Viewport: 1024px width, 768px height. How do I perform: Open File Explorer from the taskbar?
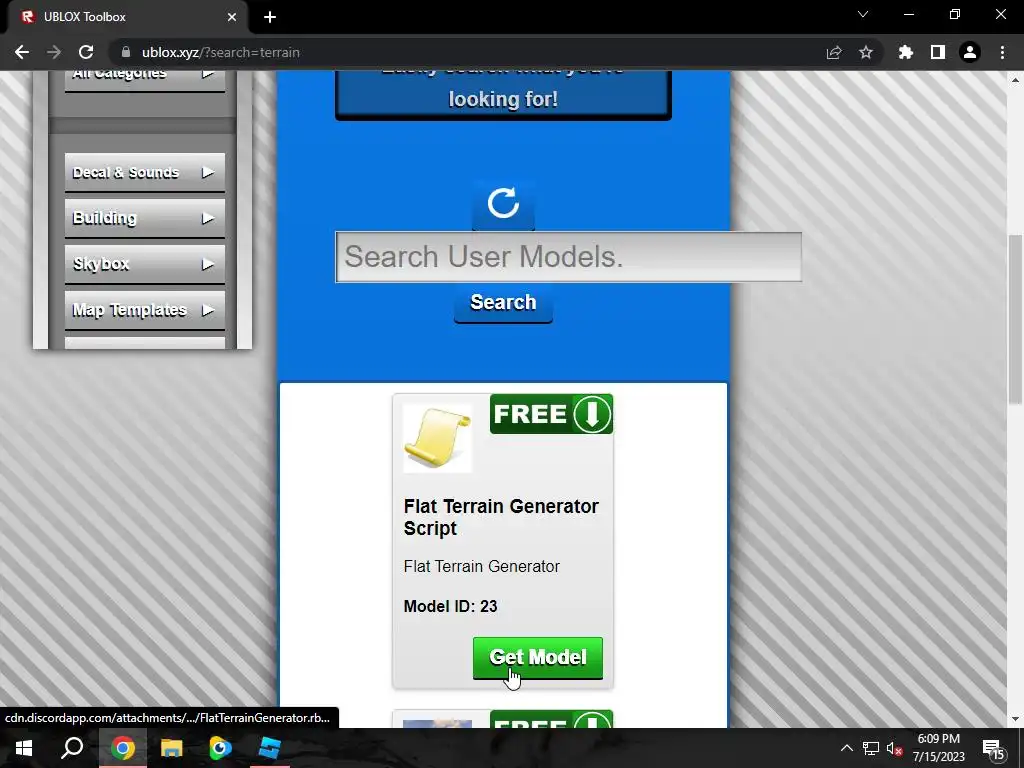pos(171,748)
